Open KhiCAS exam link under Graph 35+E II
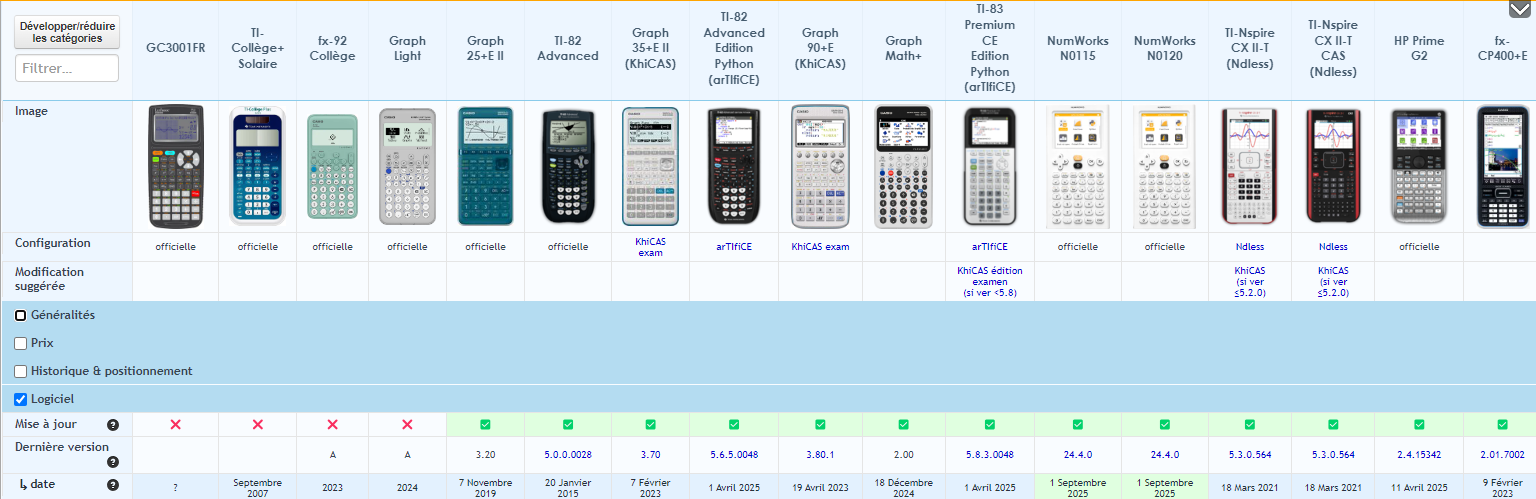The image size is (1536, 499). [650, 247]
